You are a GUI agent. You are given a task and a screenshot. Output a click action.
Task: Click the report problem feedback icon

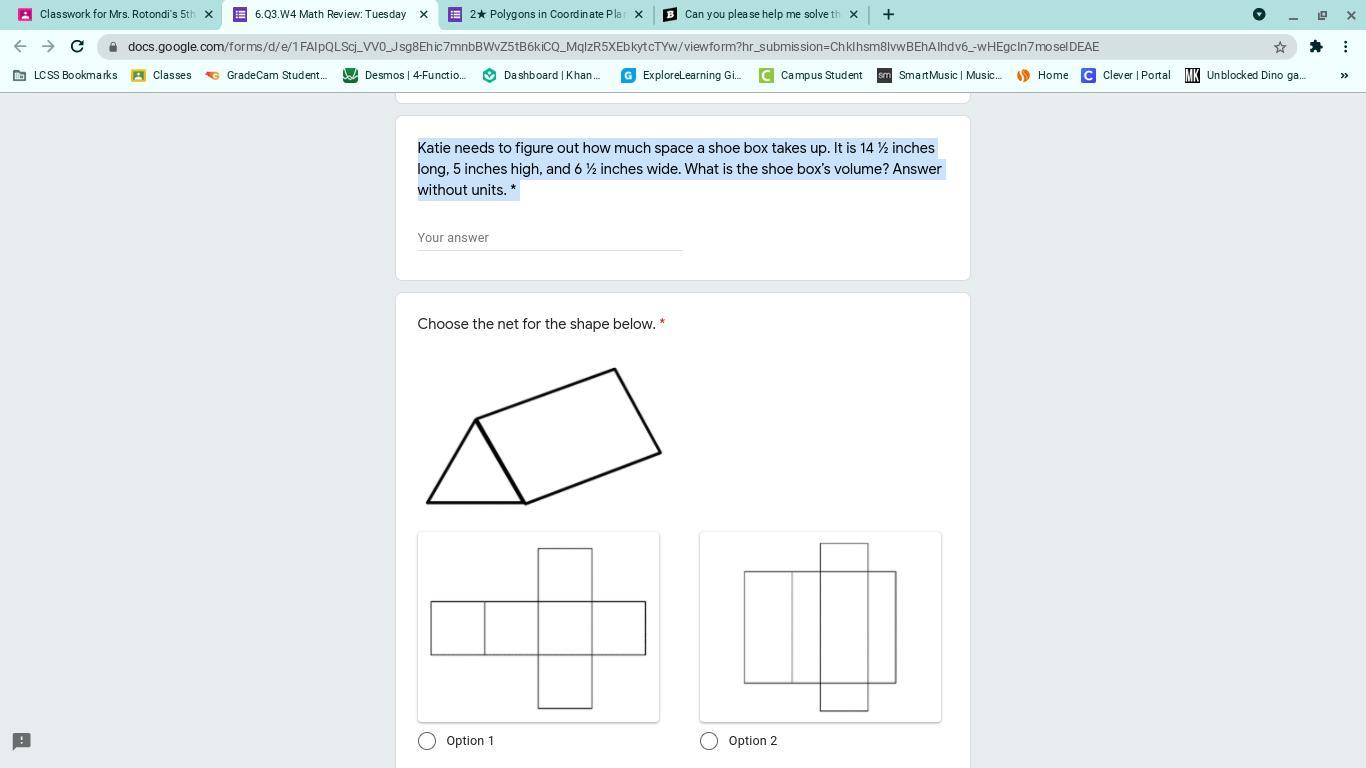[x=21, y=741]
